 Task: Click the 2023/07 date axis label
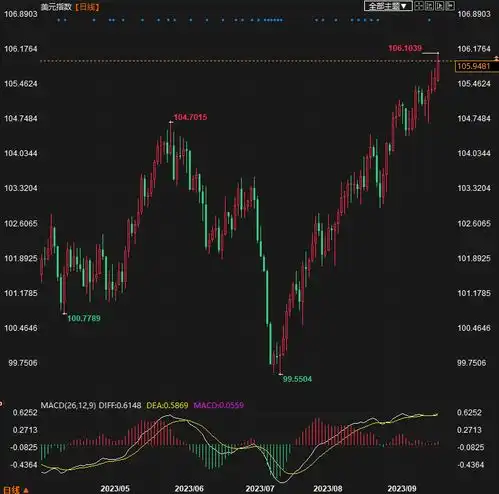point(260,489)
